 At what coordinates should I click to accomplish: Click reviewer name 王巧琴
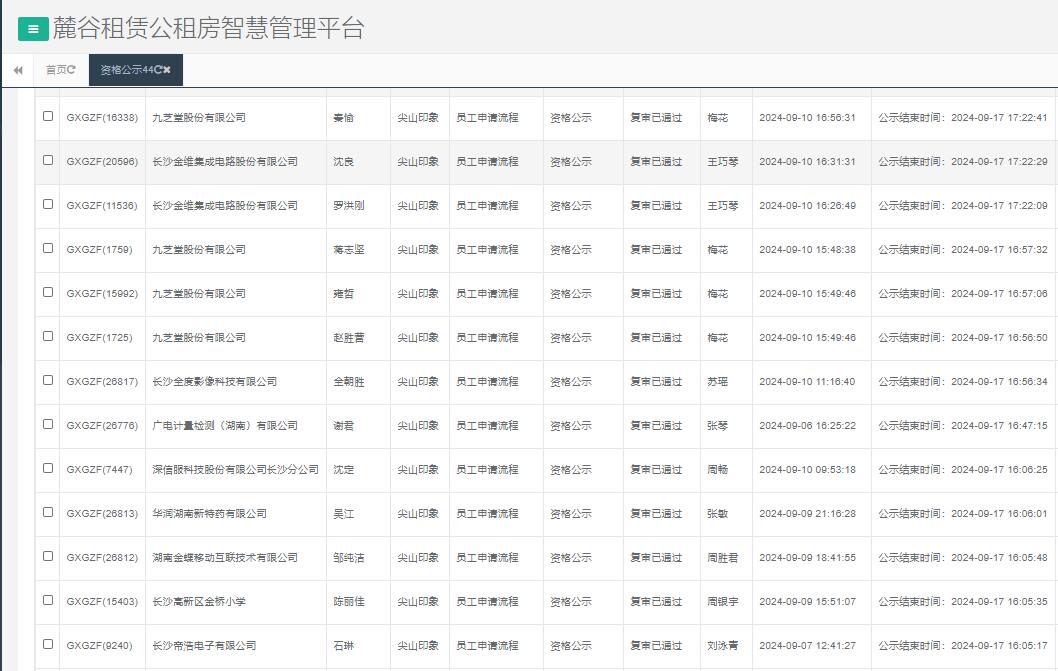[725, 161]
